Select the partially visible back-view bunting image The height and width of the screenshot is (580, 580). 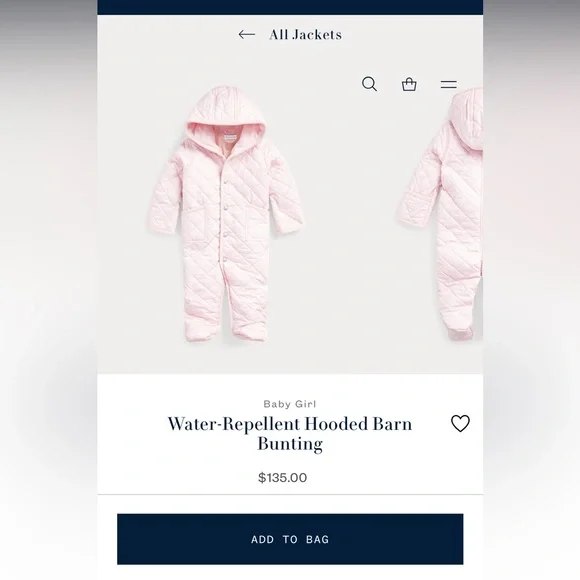point(440,214)
